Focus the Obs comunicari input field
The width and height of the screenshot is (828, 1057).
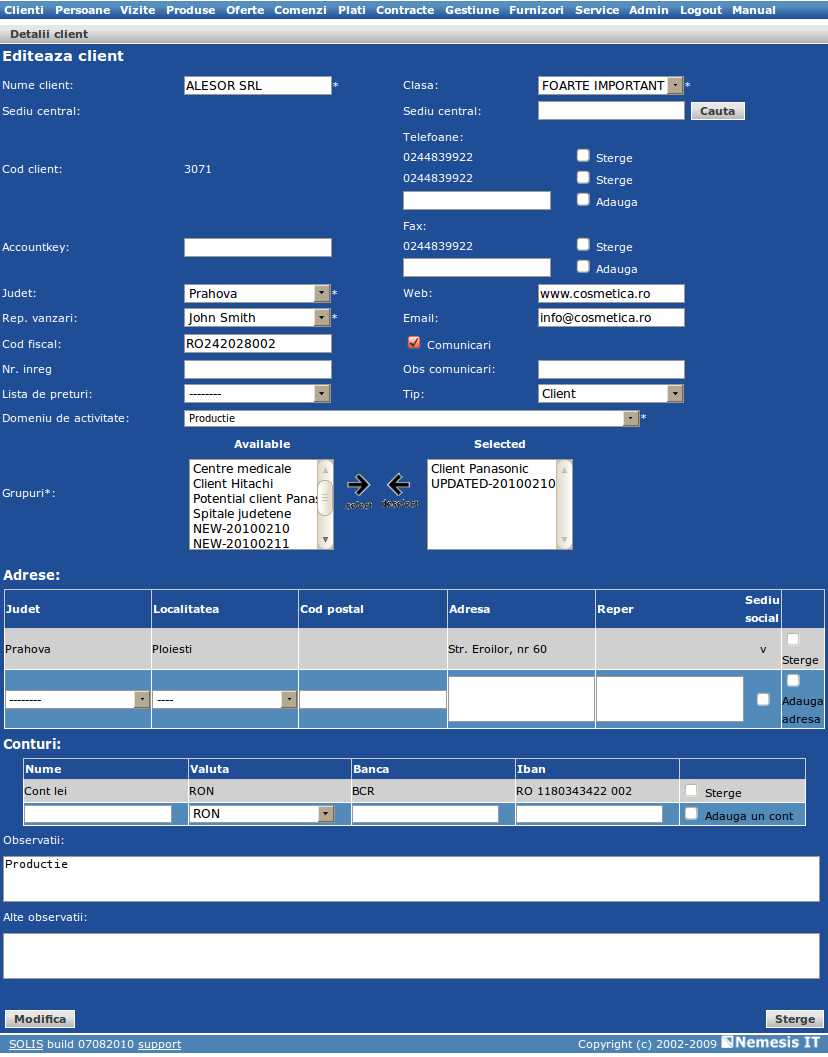[x=611, y=369]
